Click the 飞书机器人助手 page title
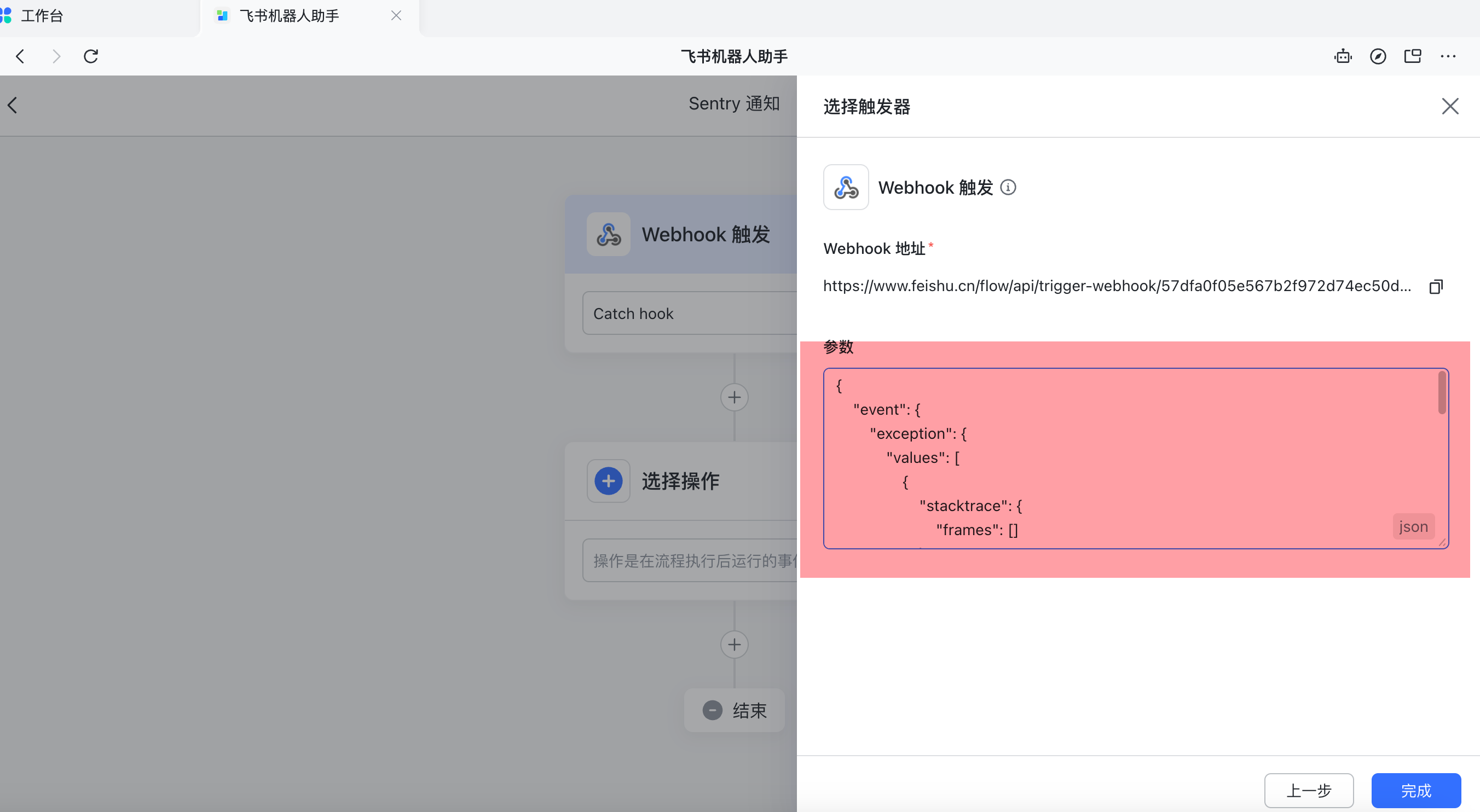Image resolution: width=1480 pixels, height=812 pixels. click(733, 56)
